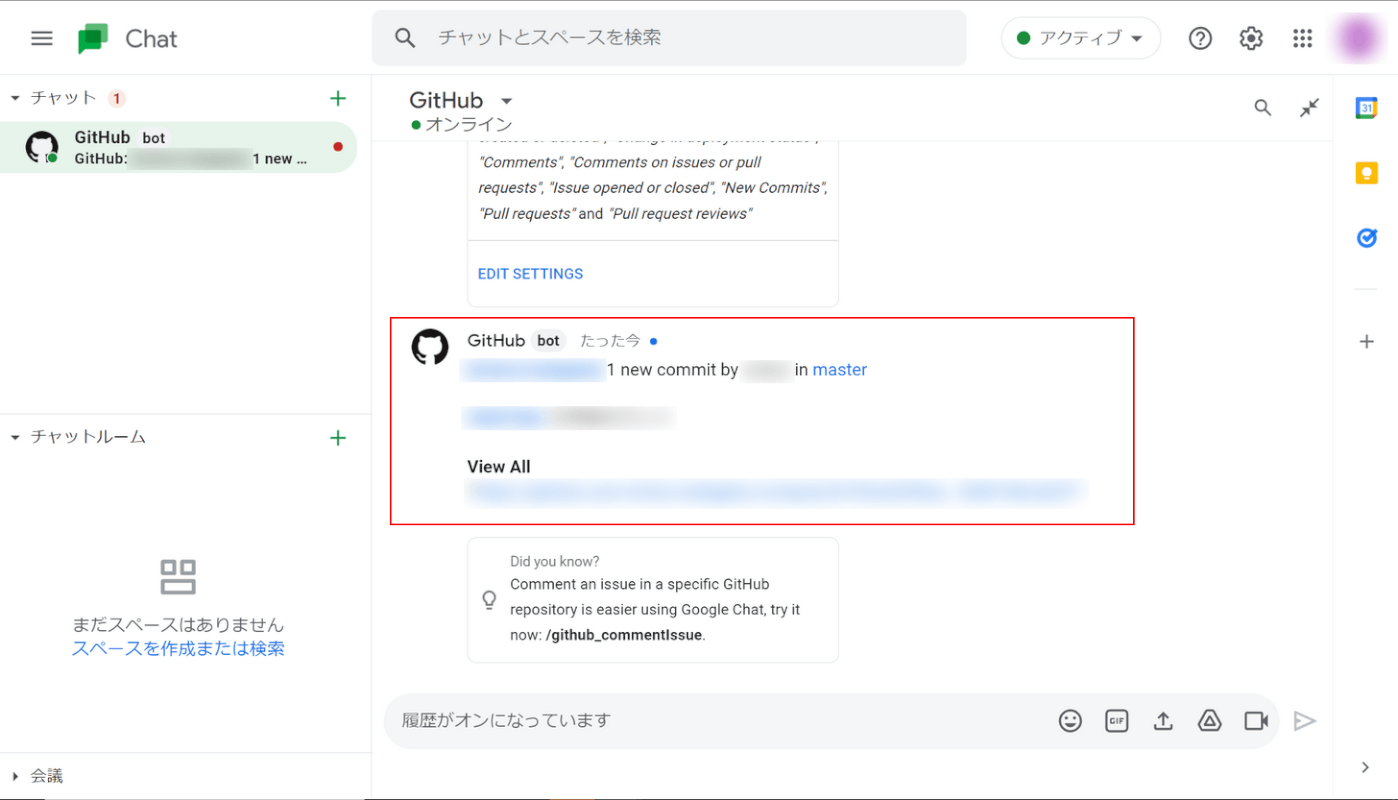1398x800 pixels.
Task: Open GitHub conversation header dropdown
Action: click(506, 101)
